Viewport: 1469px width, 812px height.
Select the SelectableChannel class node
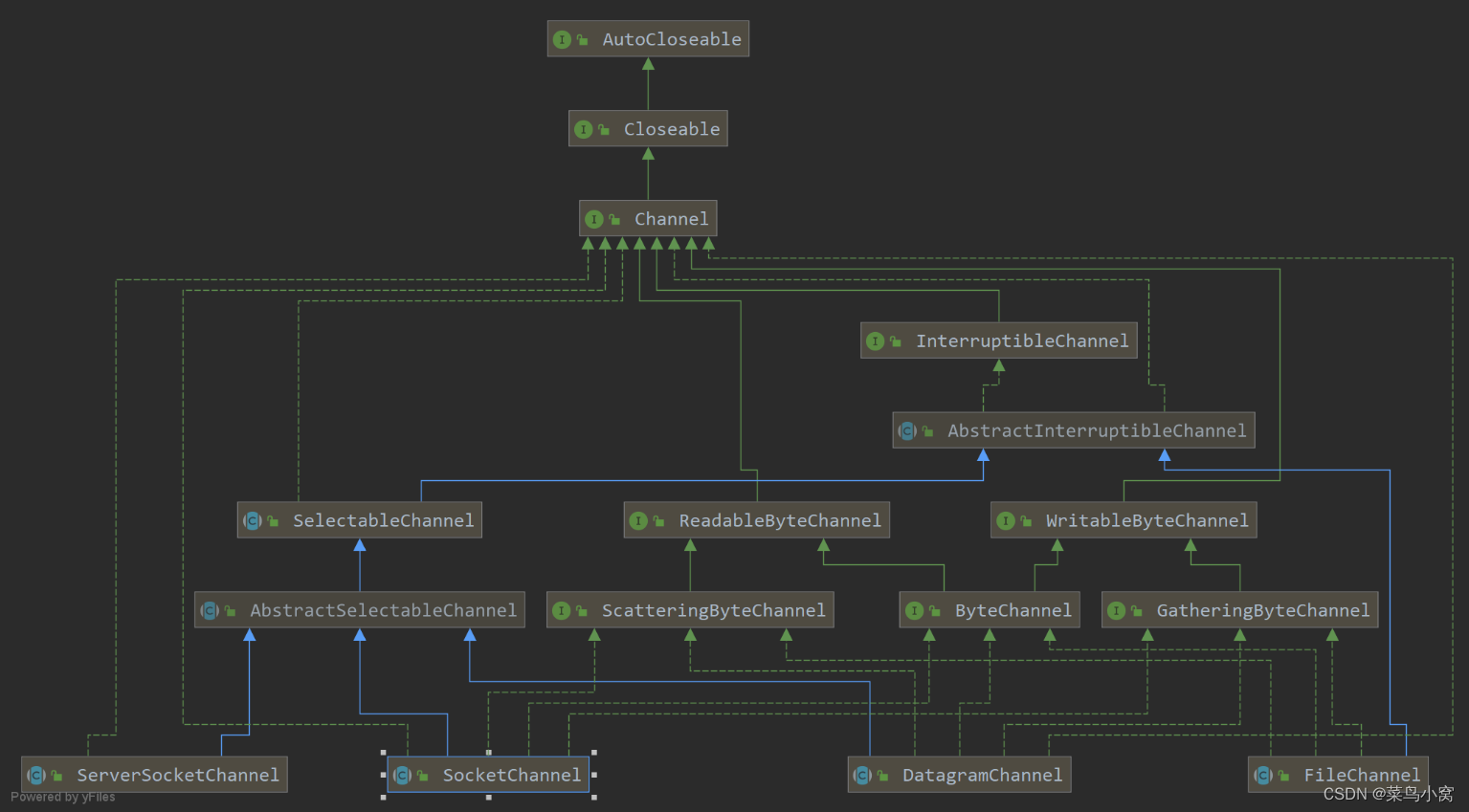(360, 520)
